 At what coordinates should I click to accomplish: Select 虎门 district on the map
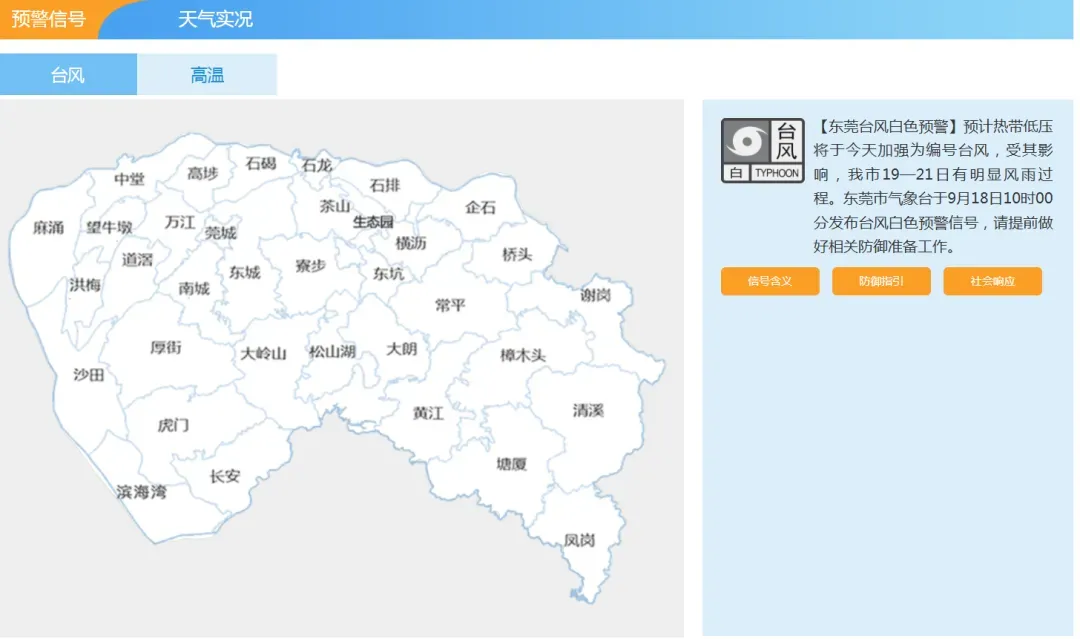coord(173,425)
